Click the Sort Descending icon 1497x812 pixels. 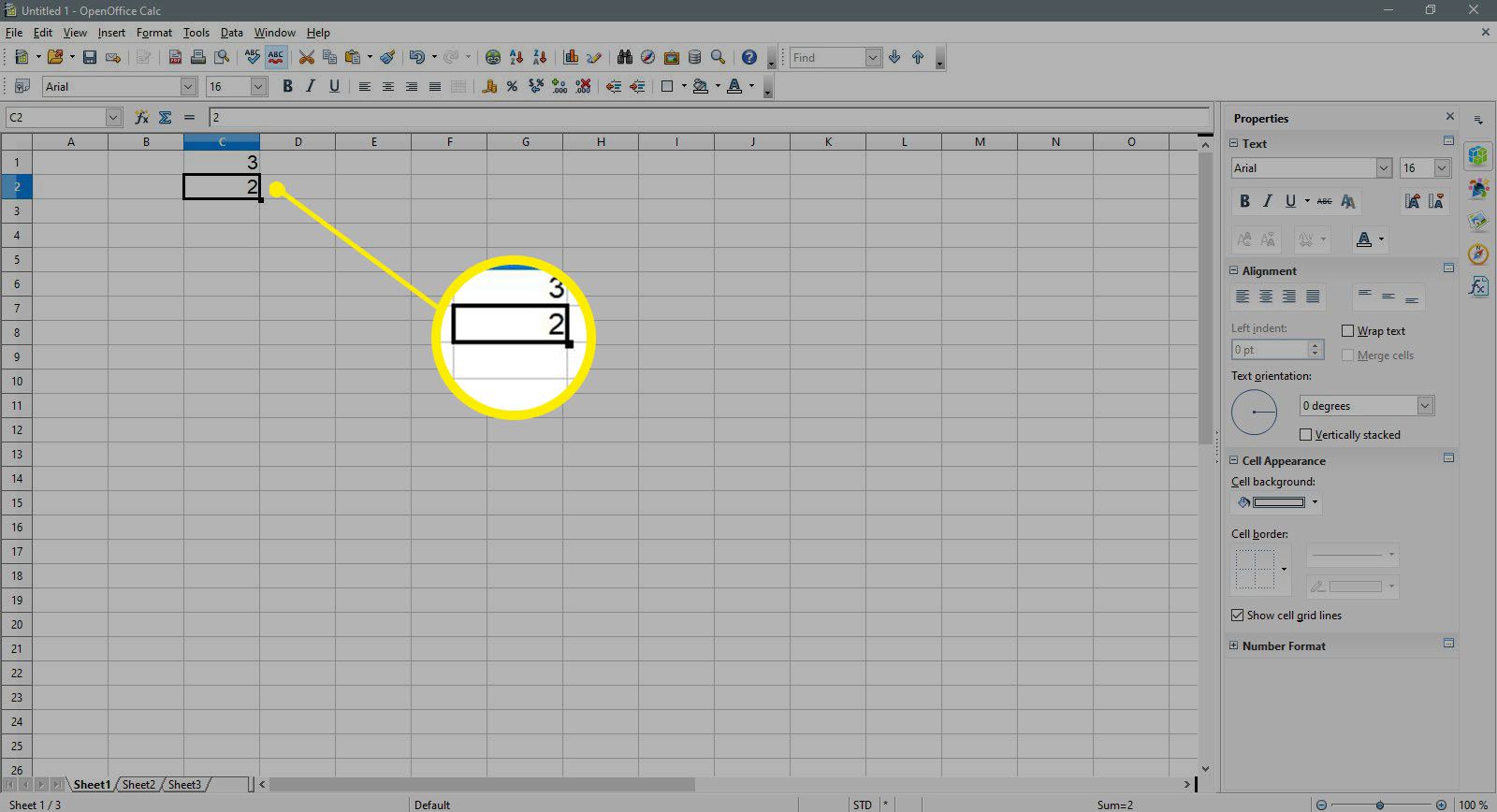[540, 57]
